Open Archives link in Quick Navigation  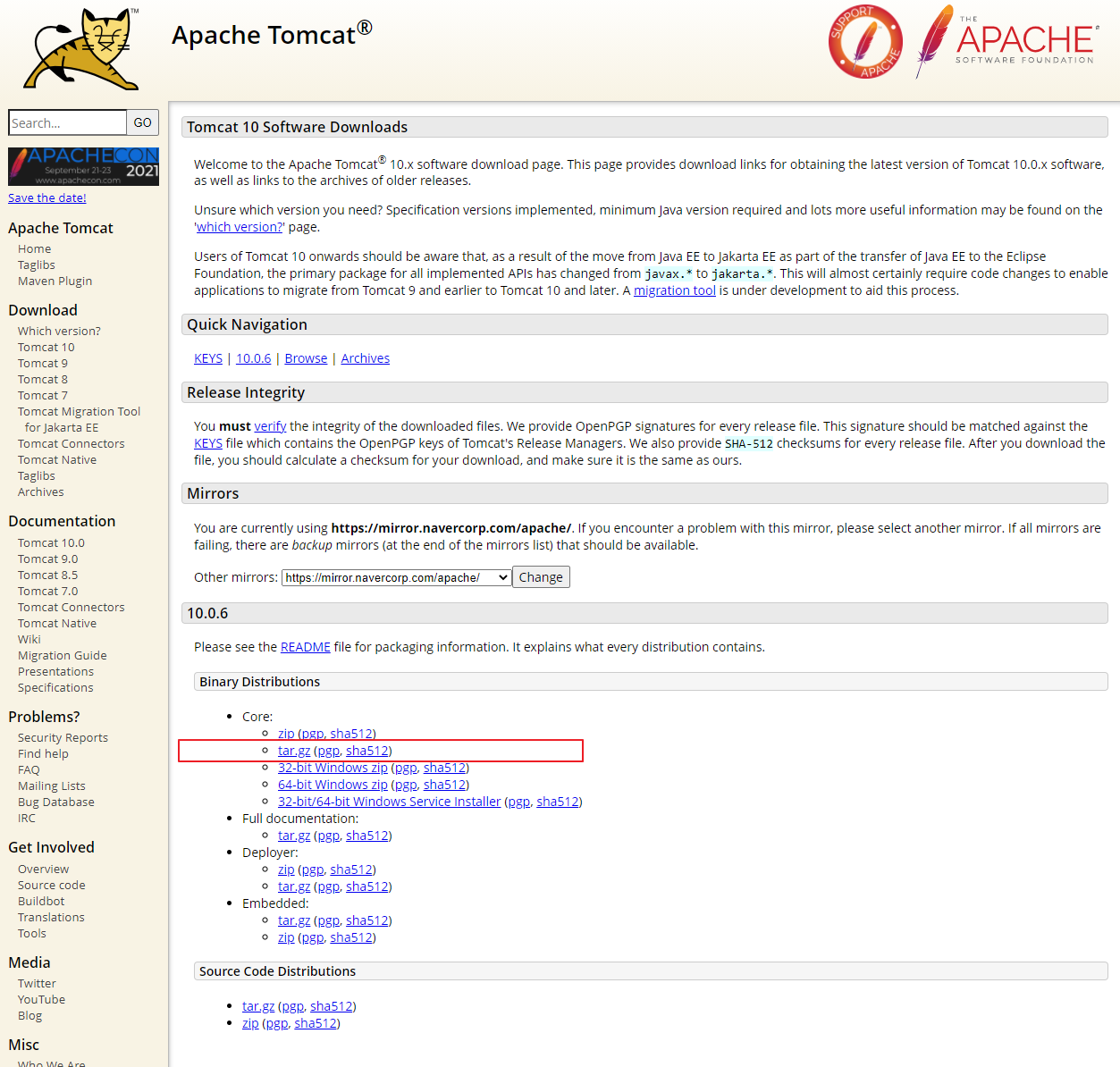(x=366, y=358)
